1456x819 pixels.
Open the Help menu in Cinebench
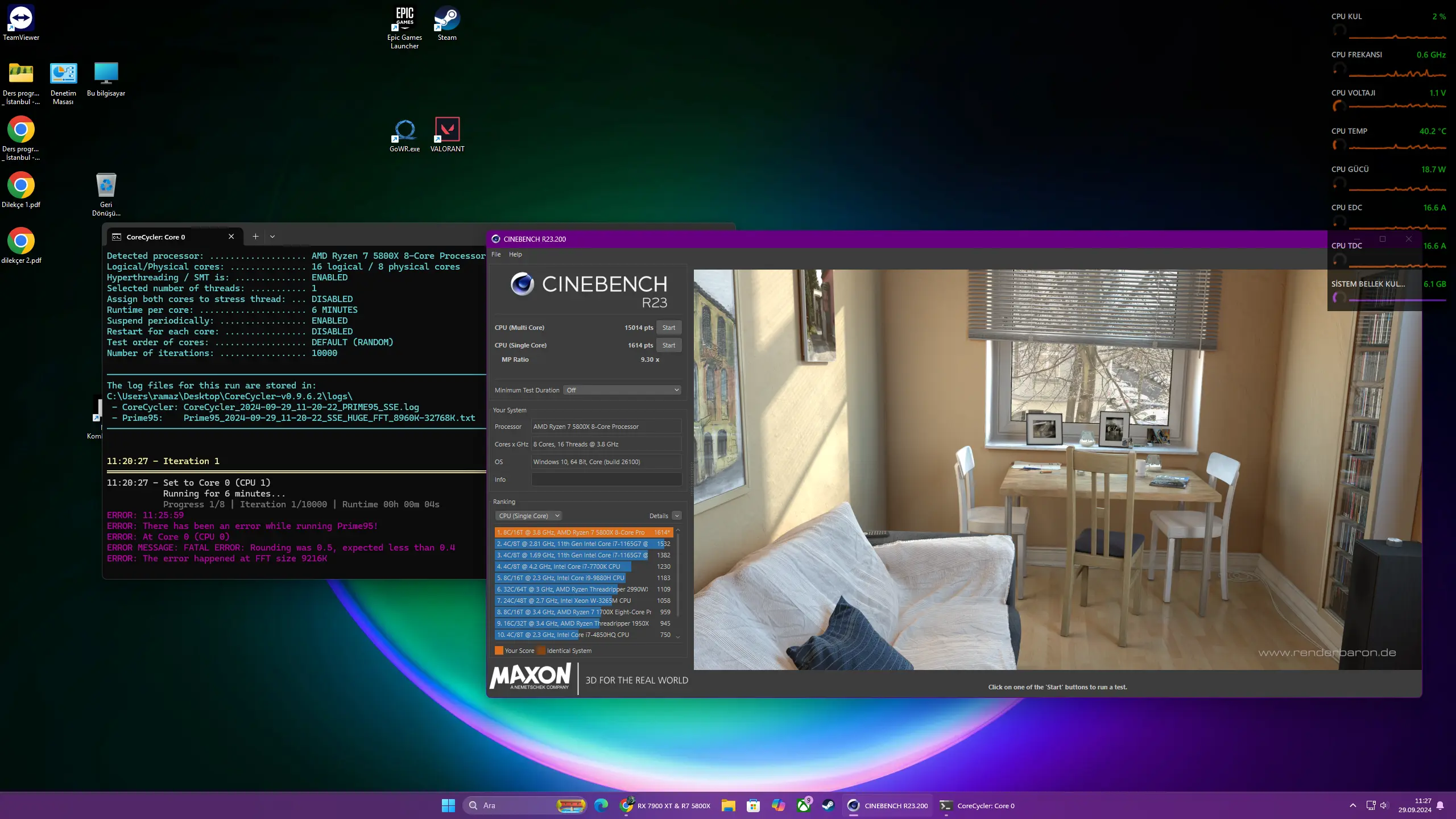[515, 254]
